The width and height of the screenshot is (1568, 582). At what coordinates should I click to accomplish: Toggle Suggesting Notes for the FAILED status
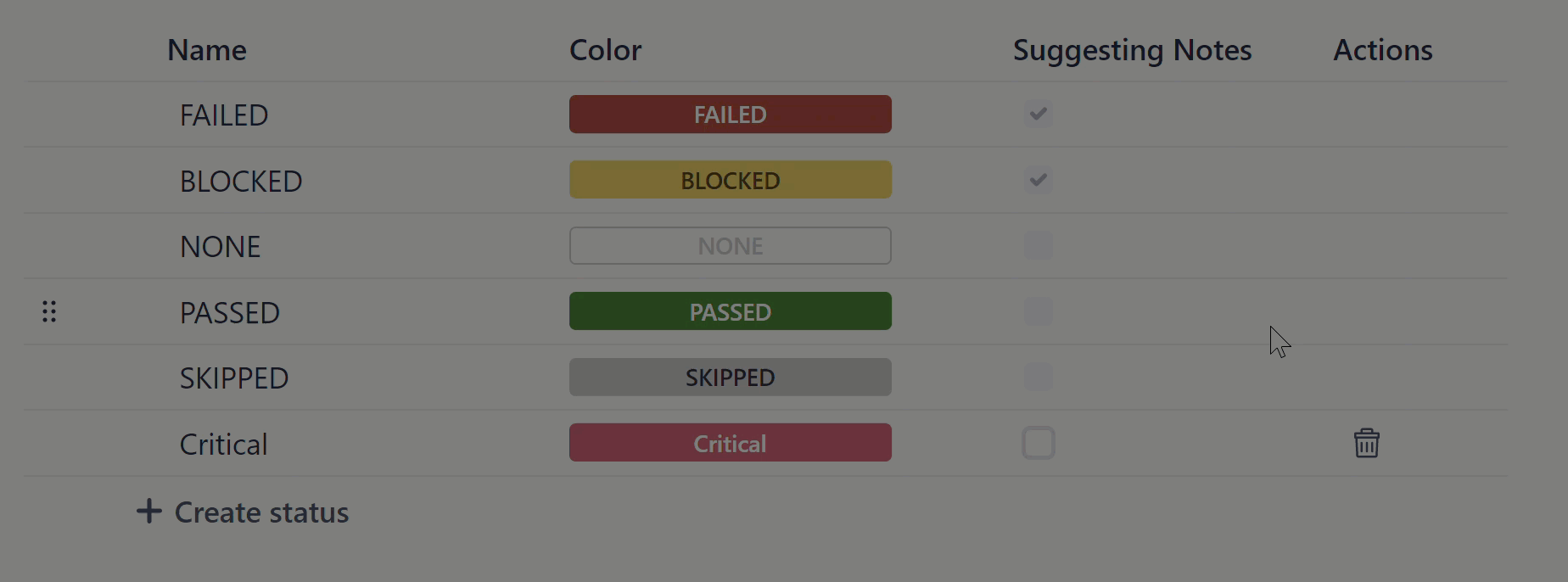point(1038,114)
